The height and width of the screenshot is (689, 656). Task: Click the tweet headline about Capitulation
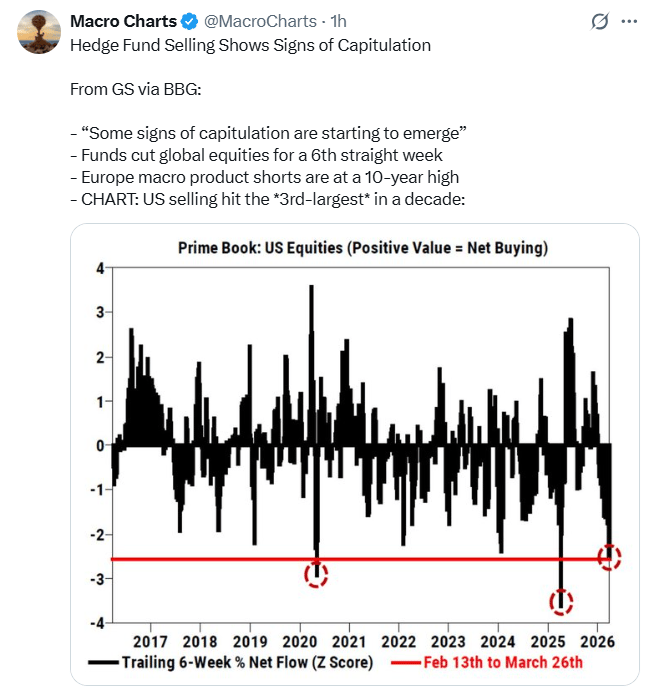250,45
